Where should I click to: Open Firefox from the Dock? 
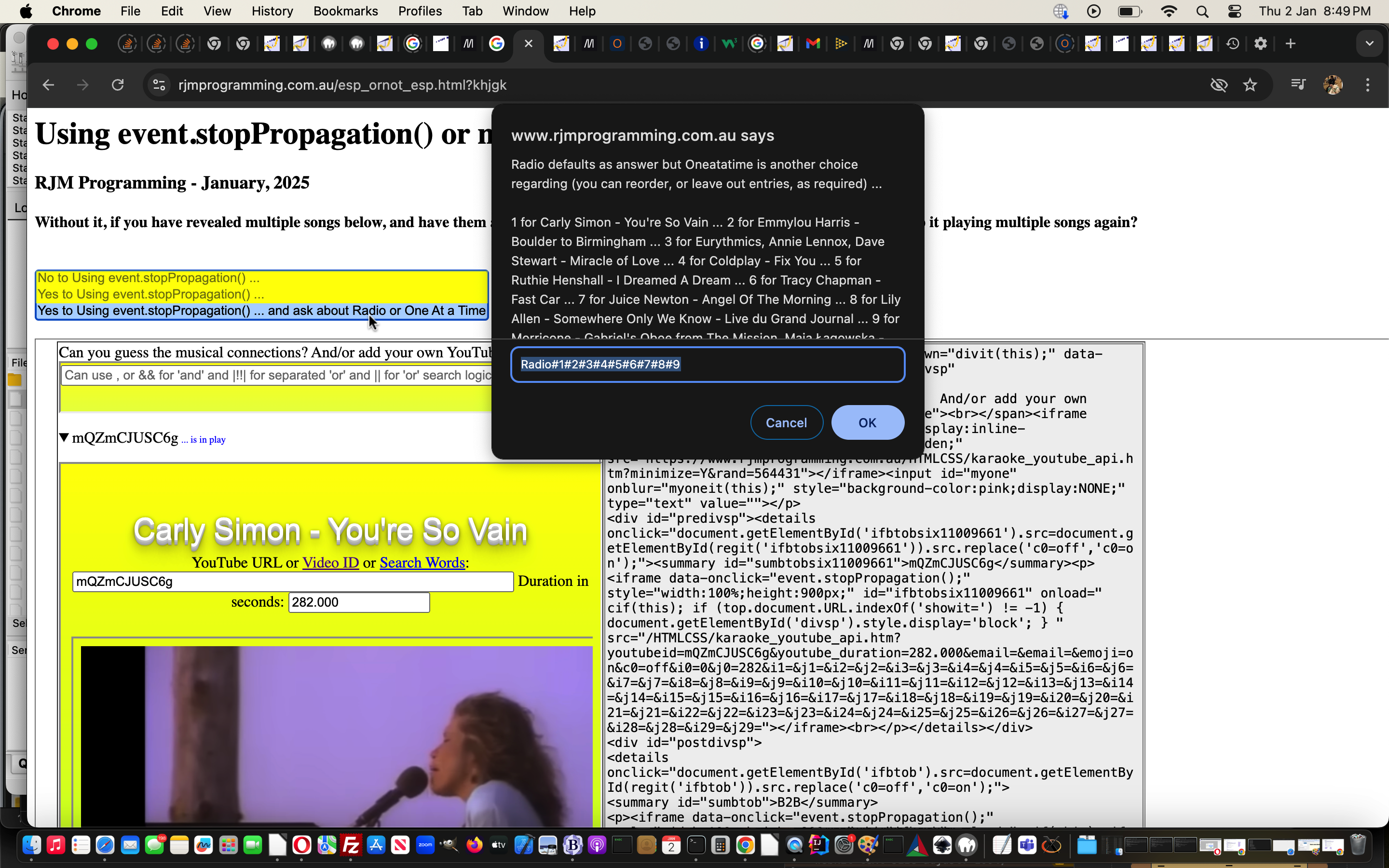474,845
